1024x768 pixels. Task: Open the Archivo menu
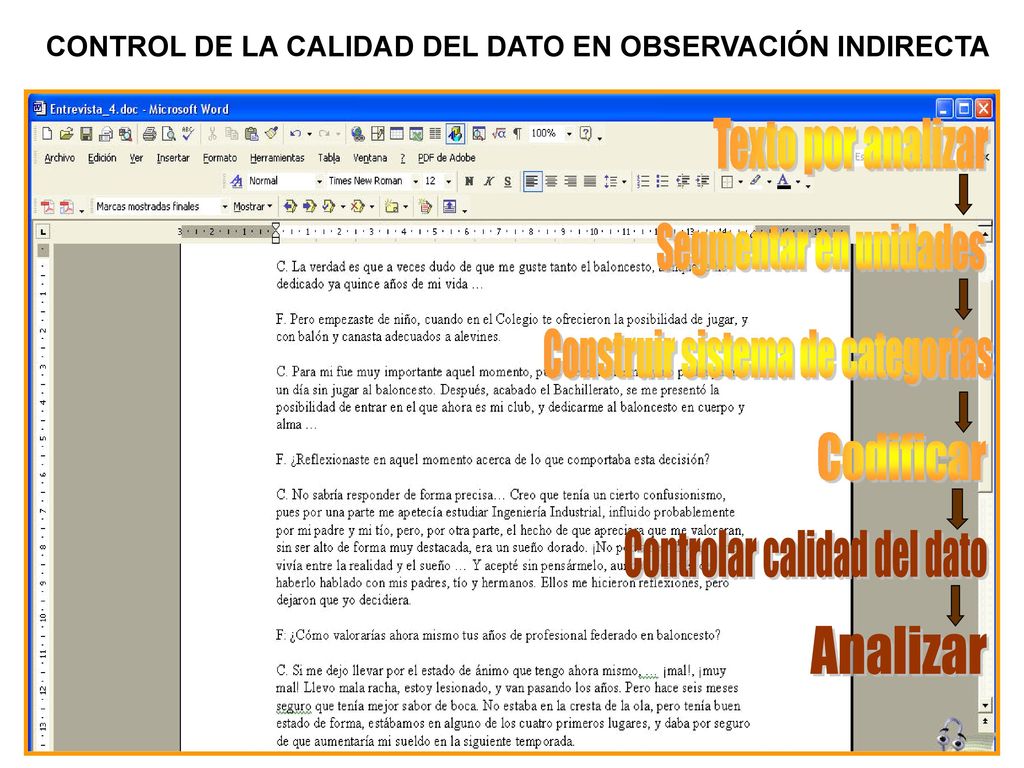(x=59, y=158)
